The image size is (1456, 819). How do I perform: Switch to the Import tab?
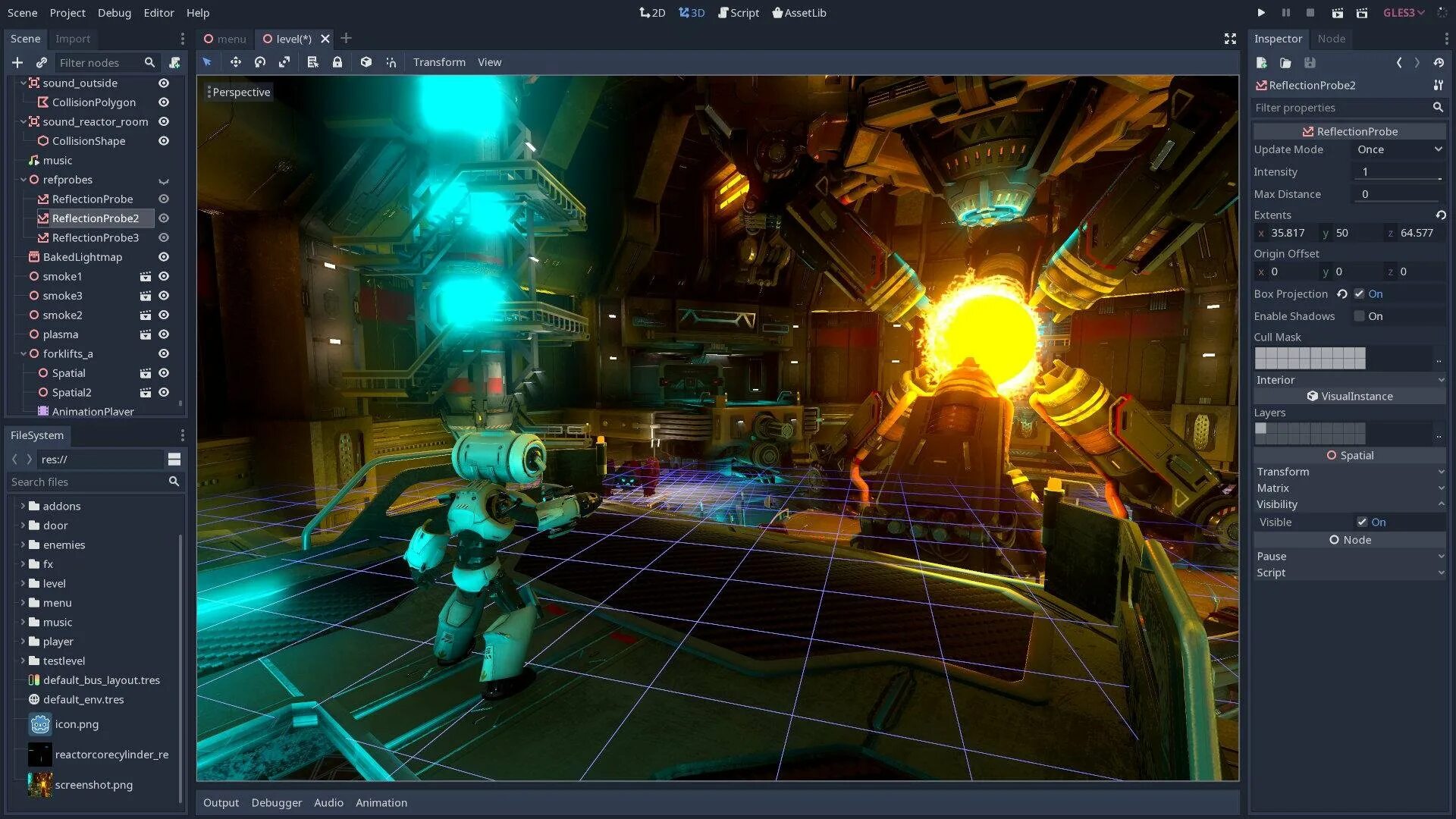pyautogui.click(x=73, y=38)
